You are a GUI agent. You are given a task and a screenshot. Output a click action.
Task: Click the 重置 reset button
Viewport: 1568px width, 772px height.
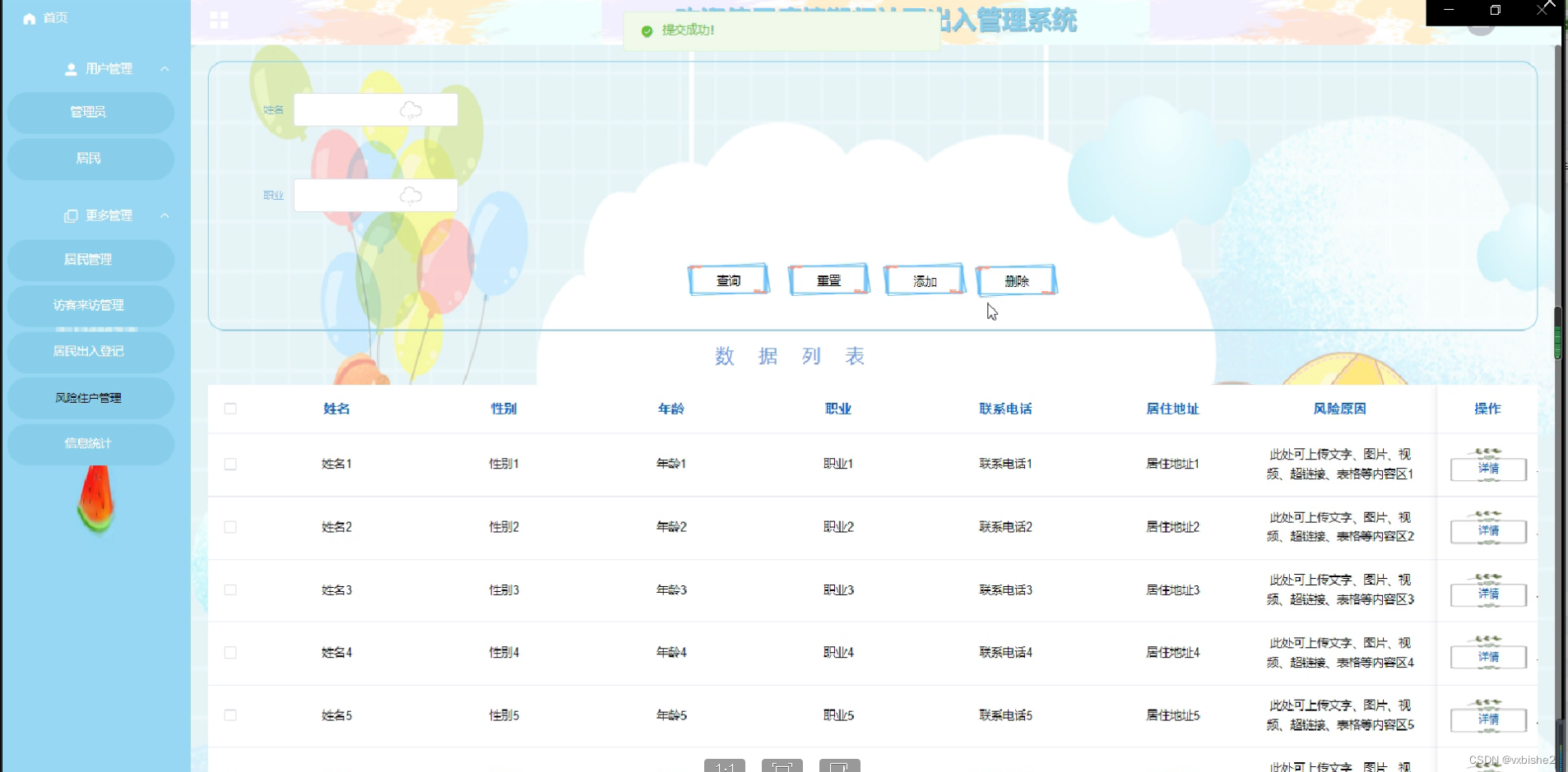point(828,280)
